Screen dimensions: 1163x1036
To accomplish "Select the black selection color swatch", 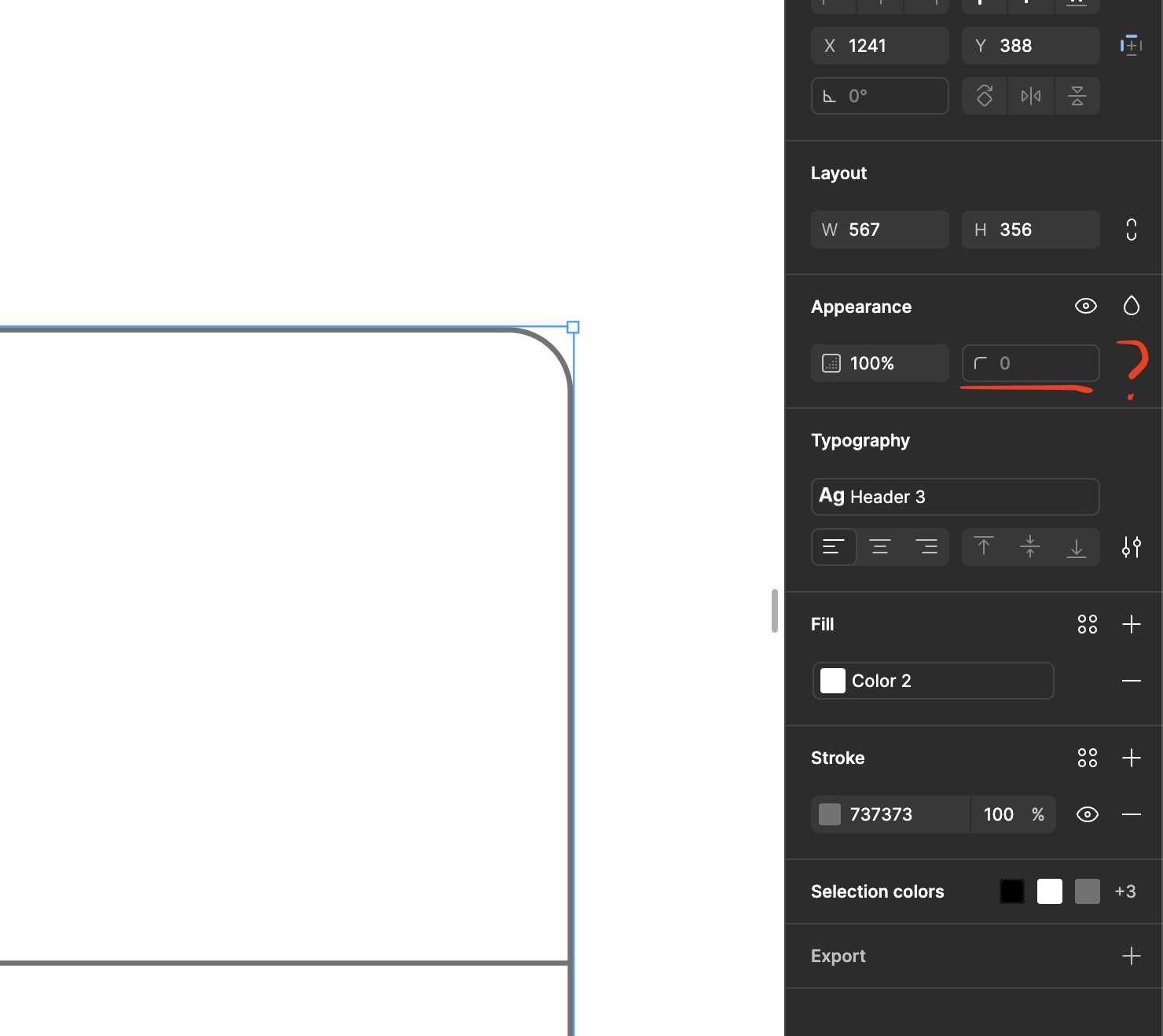I will point(1012,891).
